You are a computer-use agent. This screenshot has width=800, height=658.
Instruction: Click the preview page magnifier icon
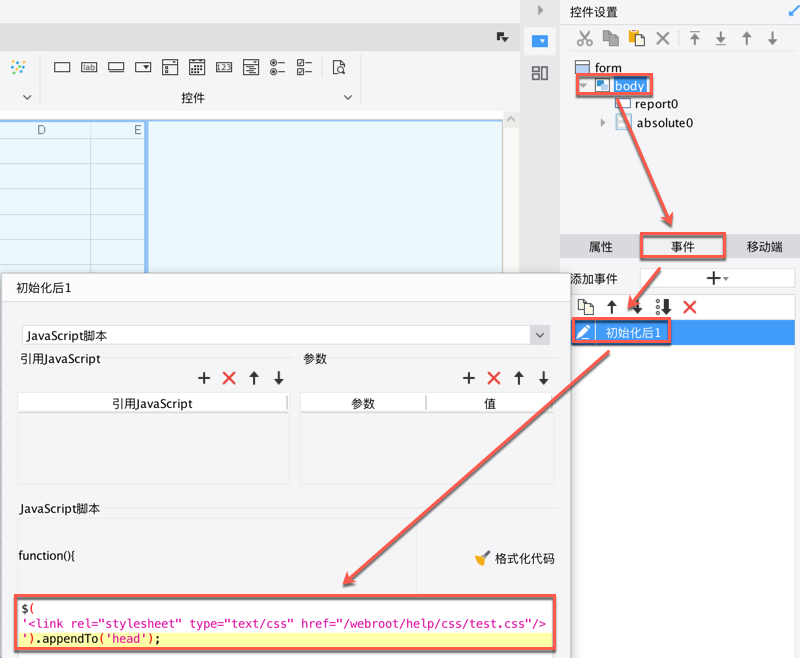coord(339,67)
